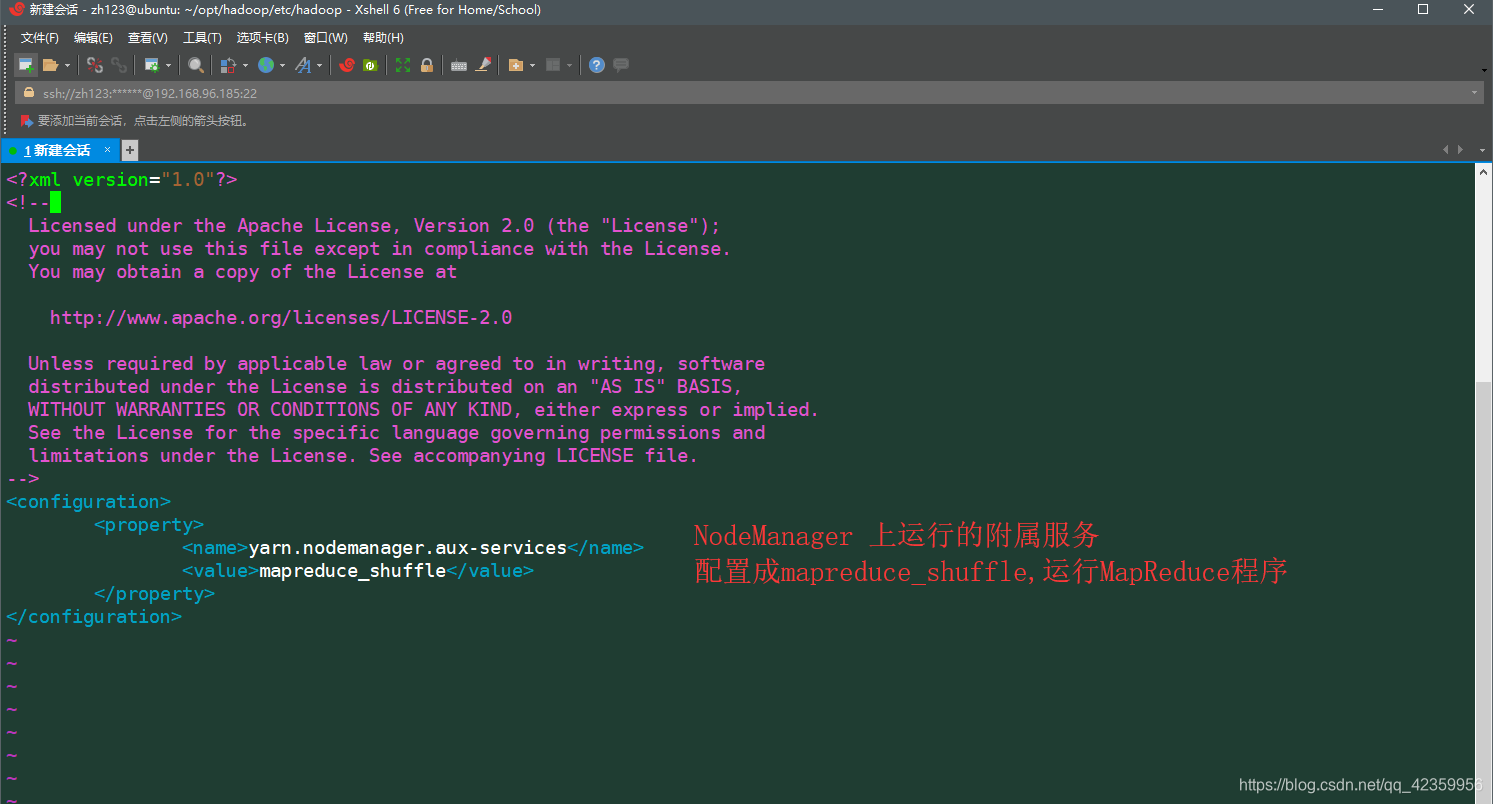Click the lock screen padlock icon
This screenshot has width=1493, height=804.
[427, 65]
